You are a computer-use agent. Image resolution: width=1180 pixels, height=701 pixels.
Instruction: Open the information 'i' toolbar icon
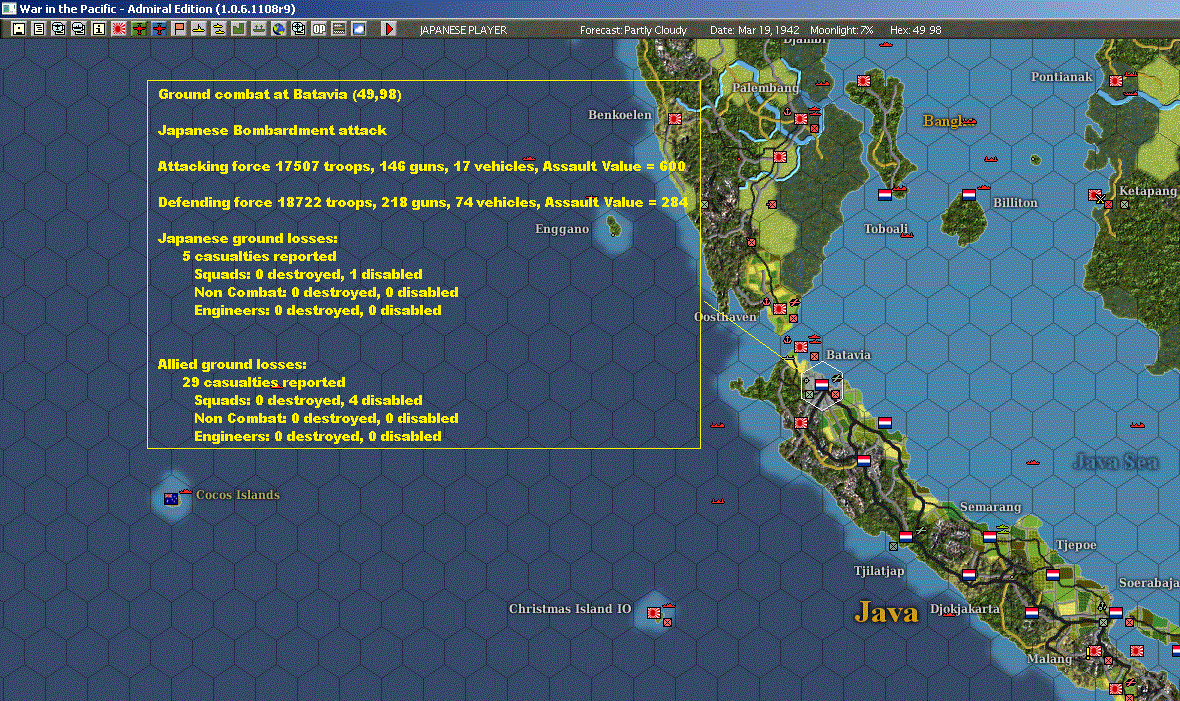(x=99, y=29)
